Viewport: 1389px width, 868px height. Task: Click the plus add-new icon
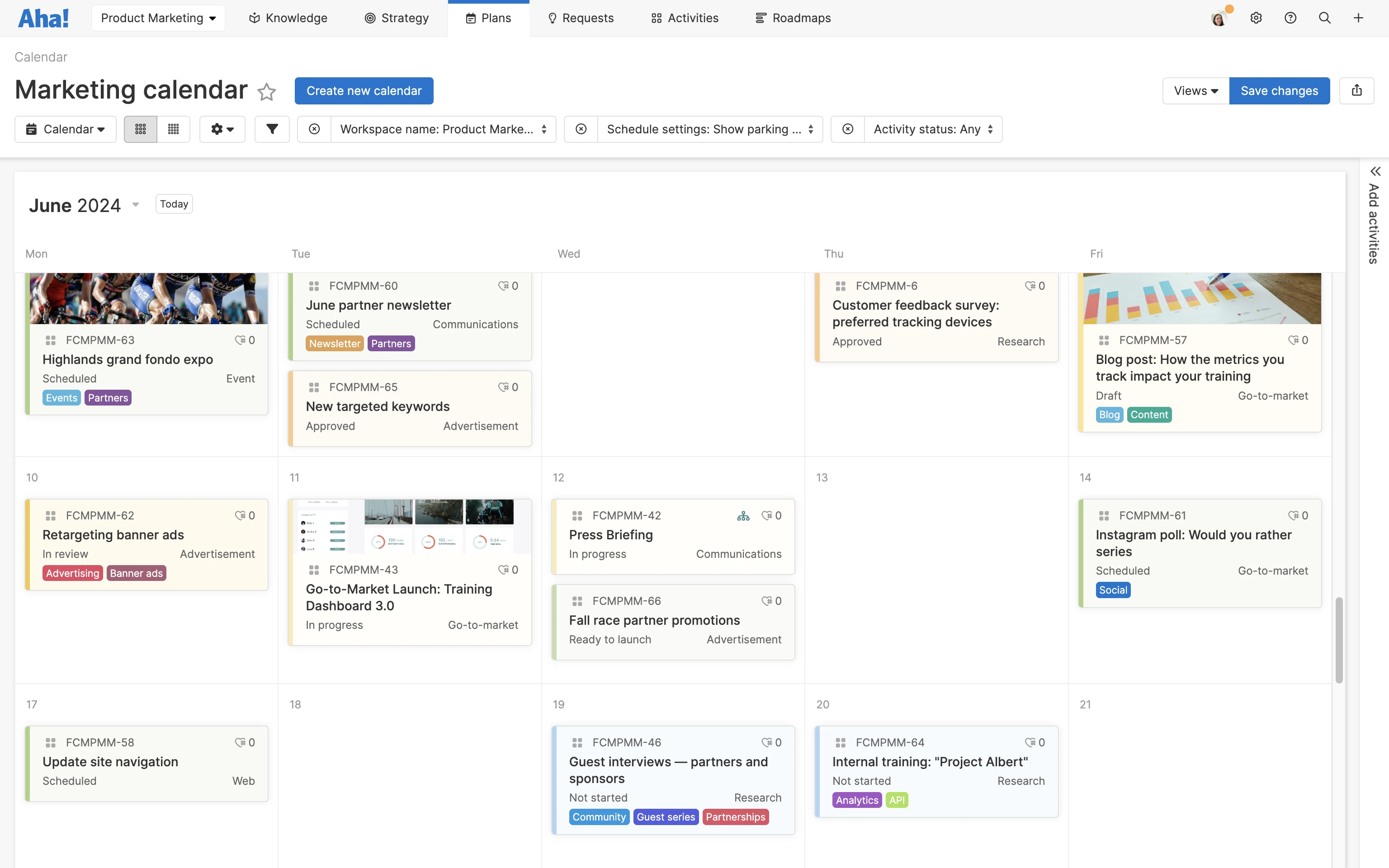1358,18
